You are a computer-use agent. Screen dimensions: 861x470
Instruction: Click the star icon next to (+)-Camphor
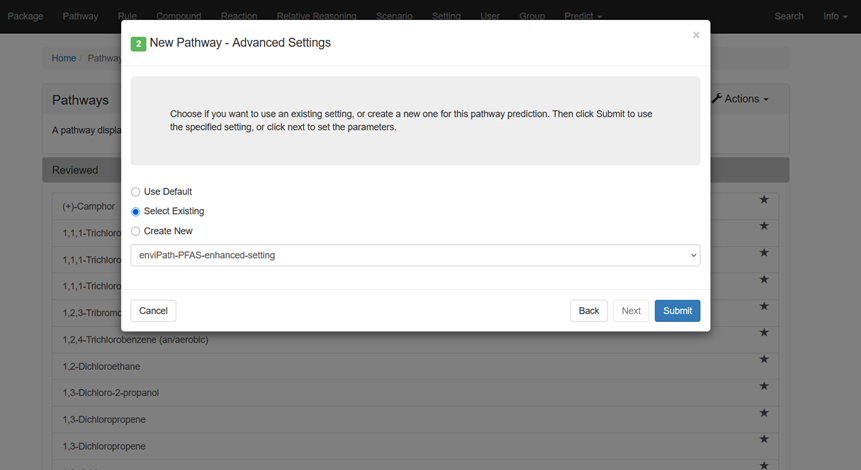[764, 200]
